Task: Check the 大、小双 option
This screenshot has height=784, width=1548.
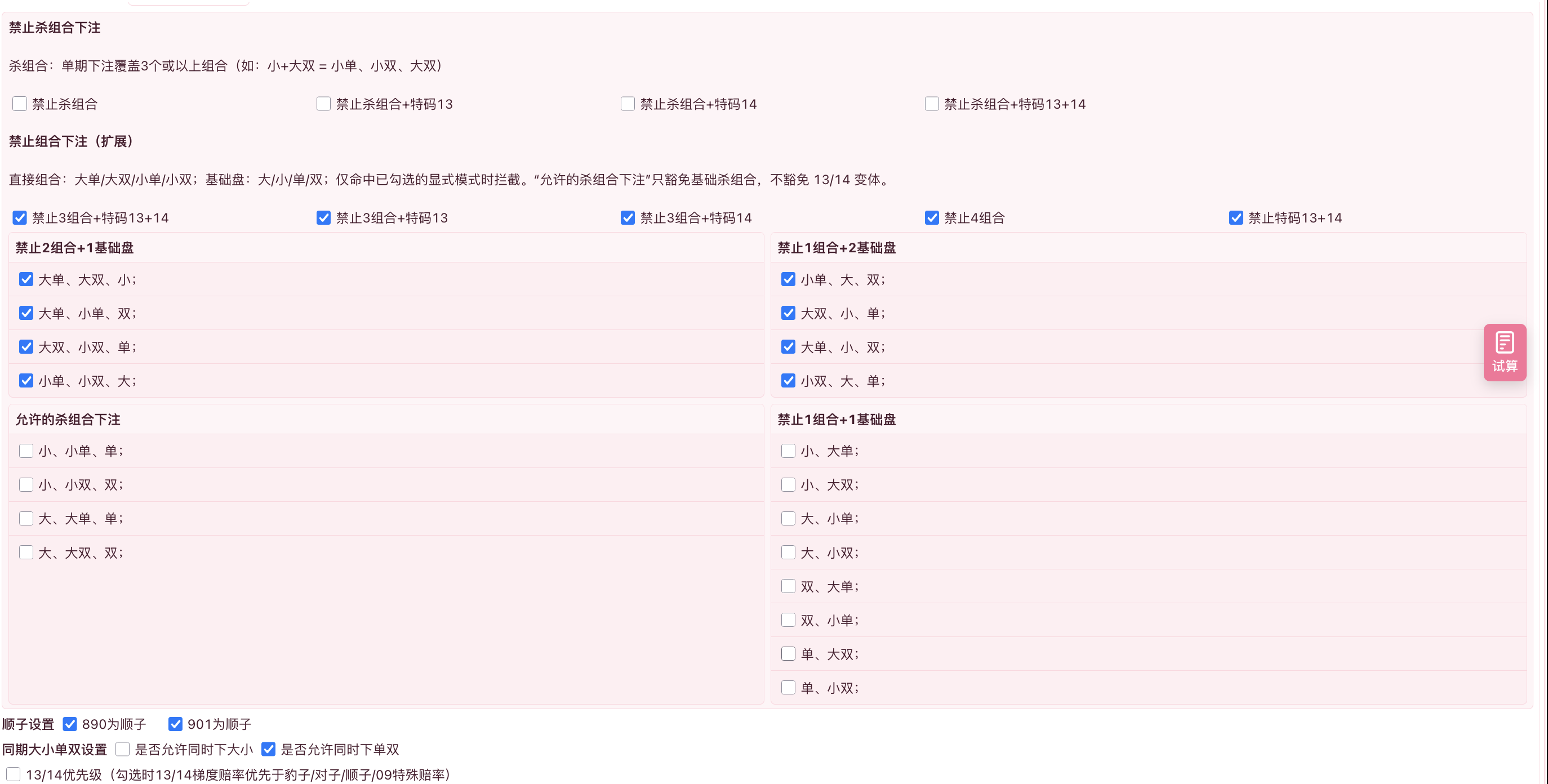Action: pyautogui.click(x=788, y=552)
